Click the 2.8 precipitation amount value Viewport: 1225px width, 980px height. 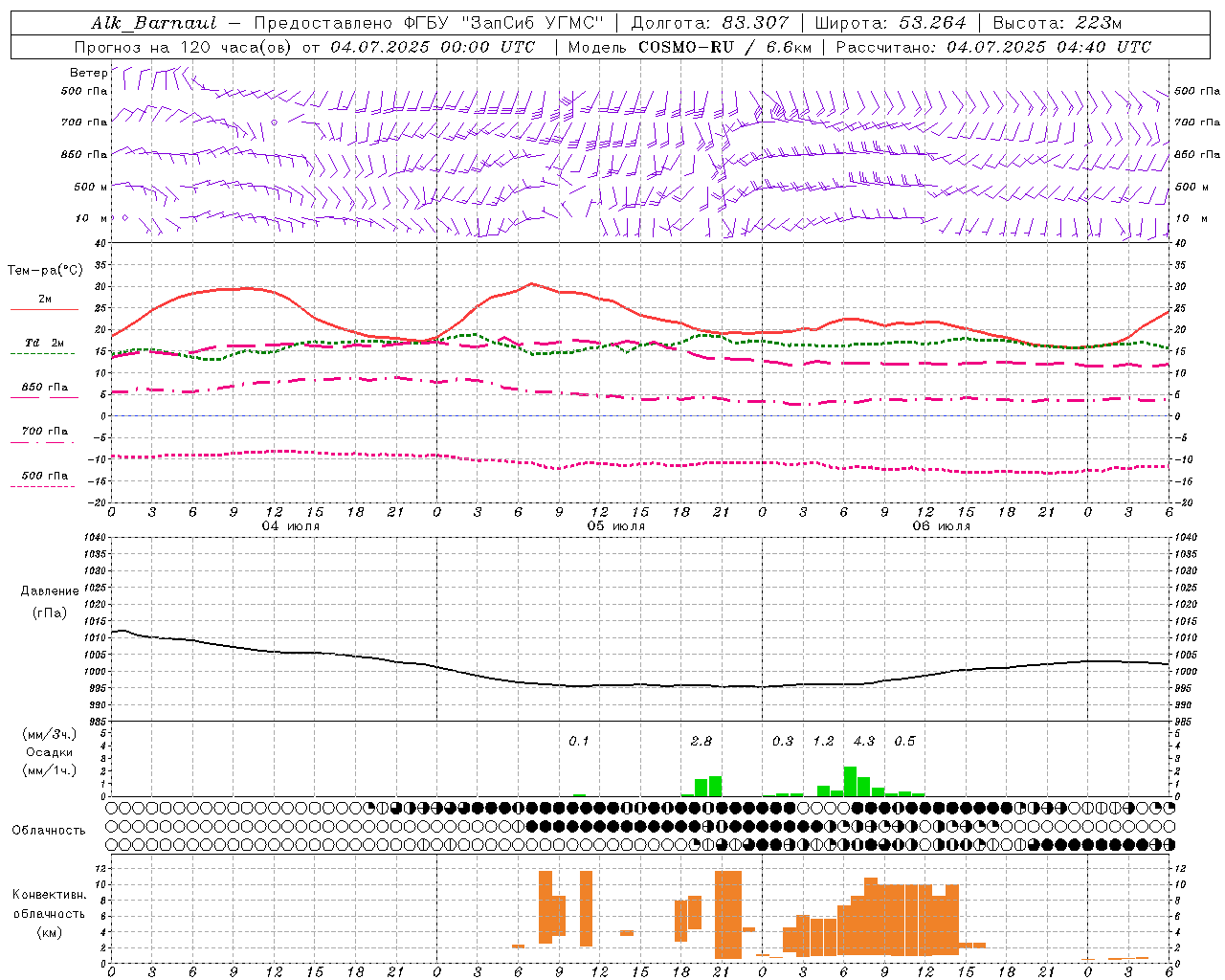[x=702, y=741]
